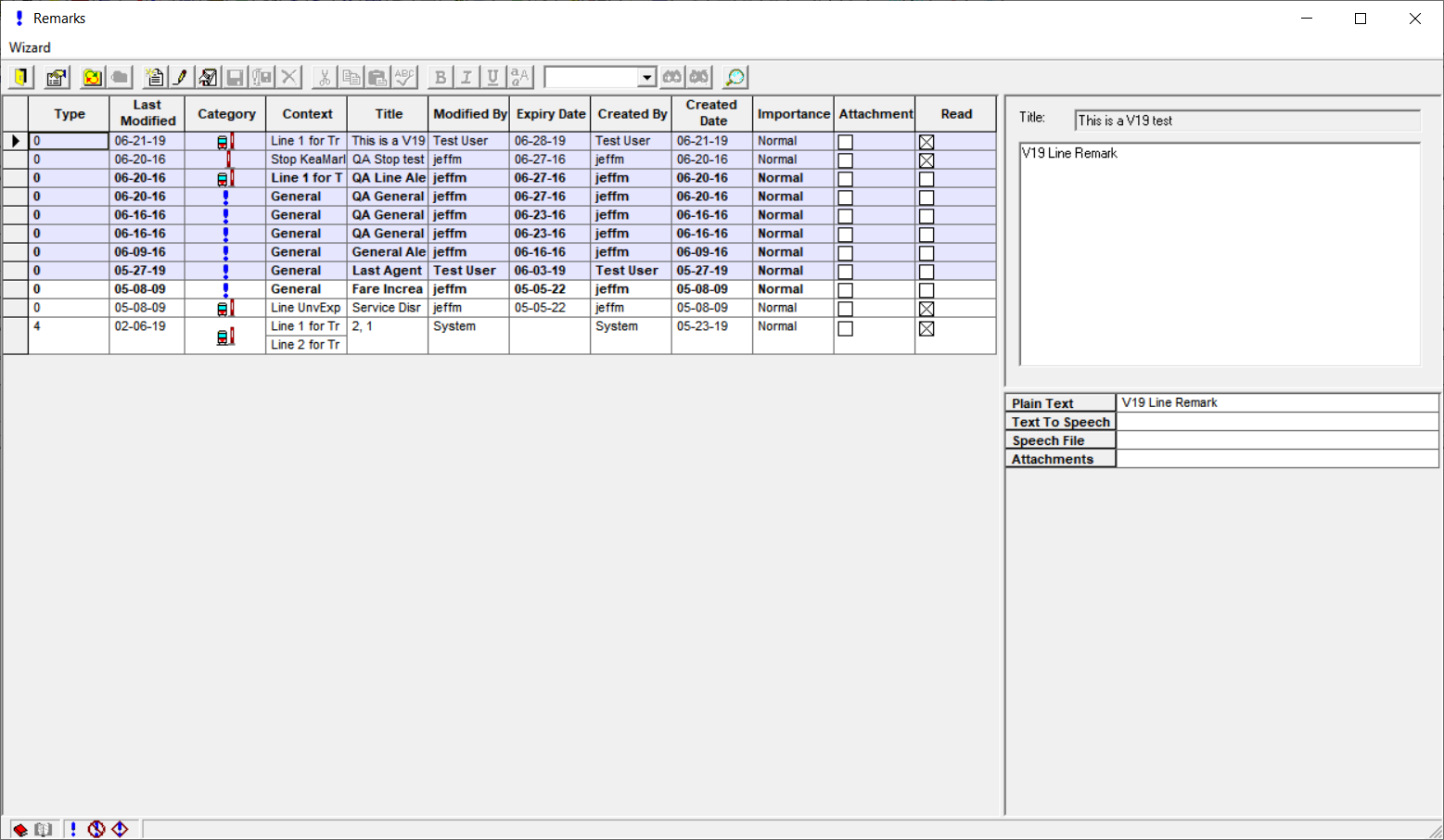Create a new remark using the new document icon
The height and width of the screenshot is (840, 1444).
coord(154,77)
